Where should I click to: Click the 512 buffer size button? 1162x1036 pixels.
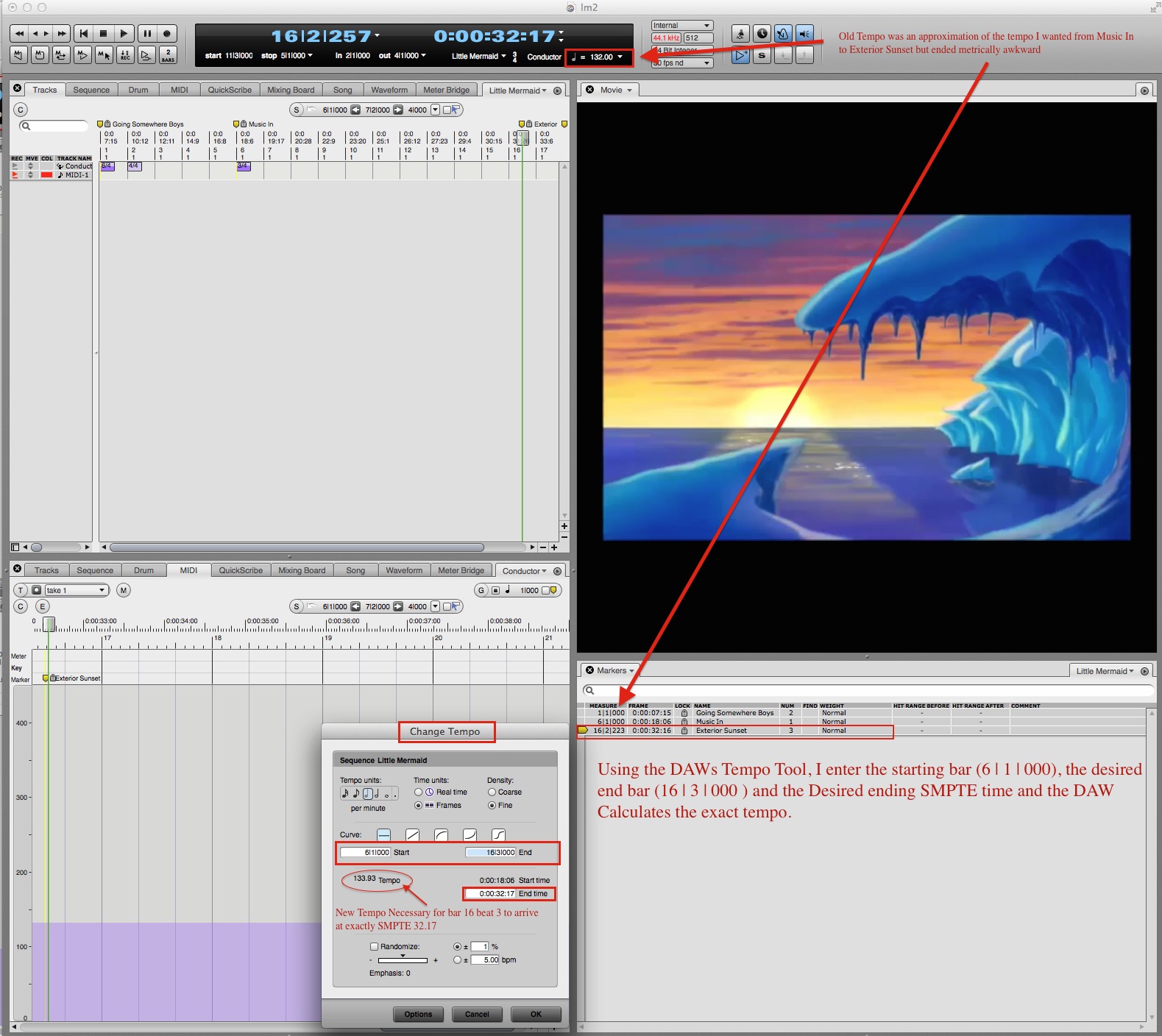click(698, 38)
